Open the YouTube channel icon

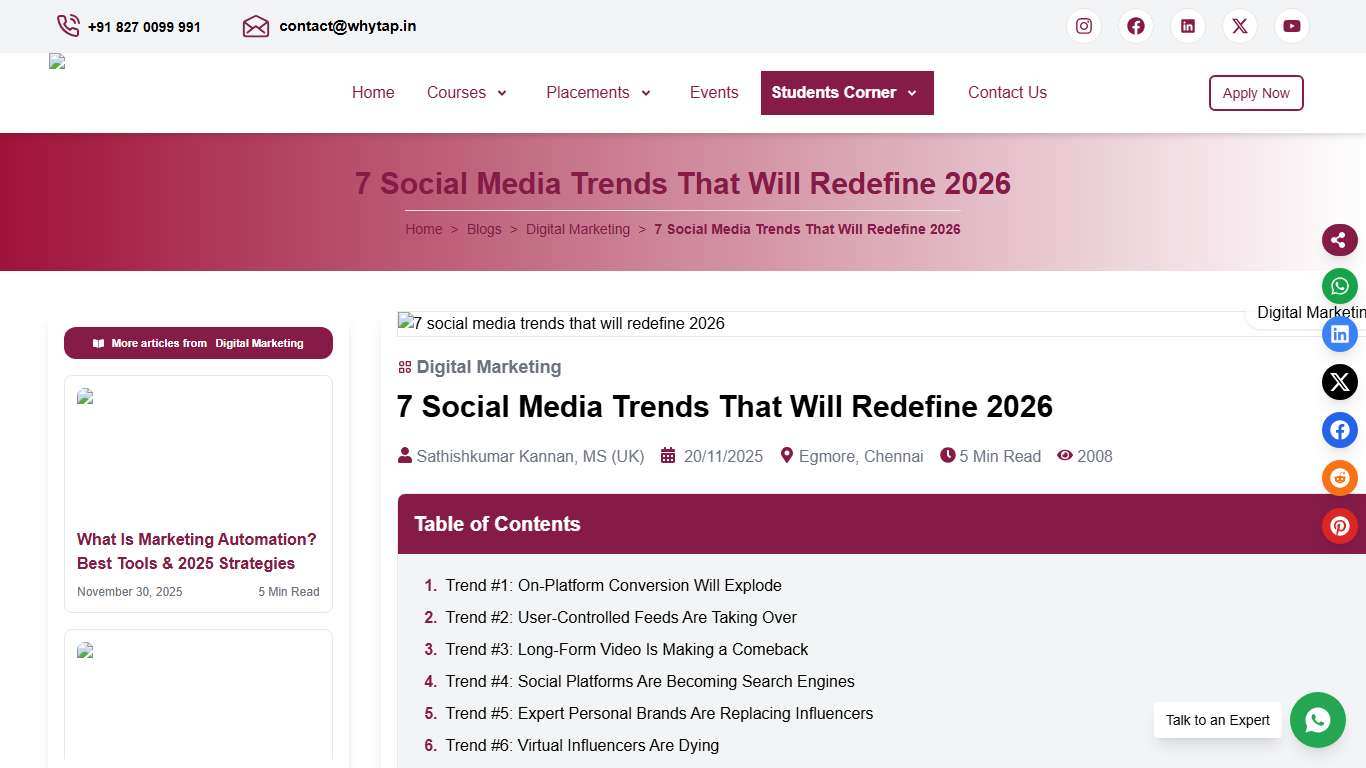[1292, 26]
